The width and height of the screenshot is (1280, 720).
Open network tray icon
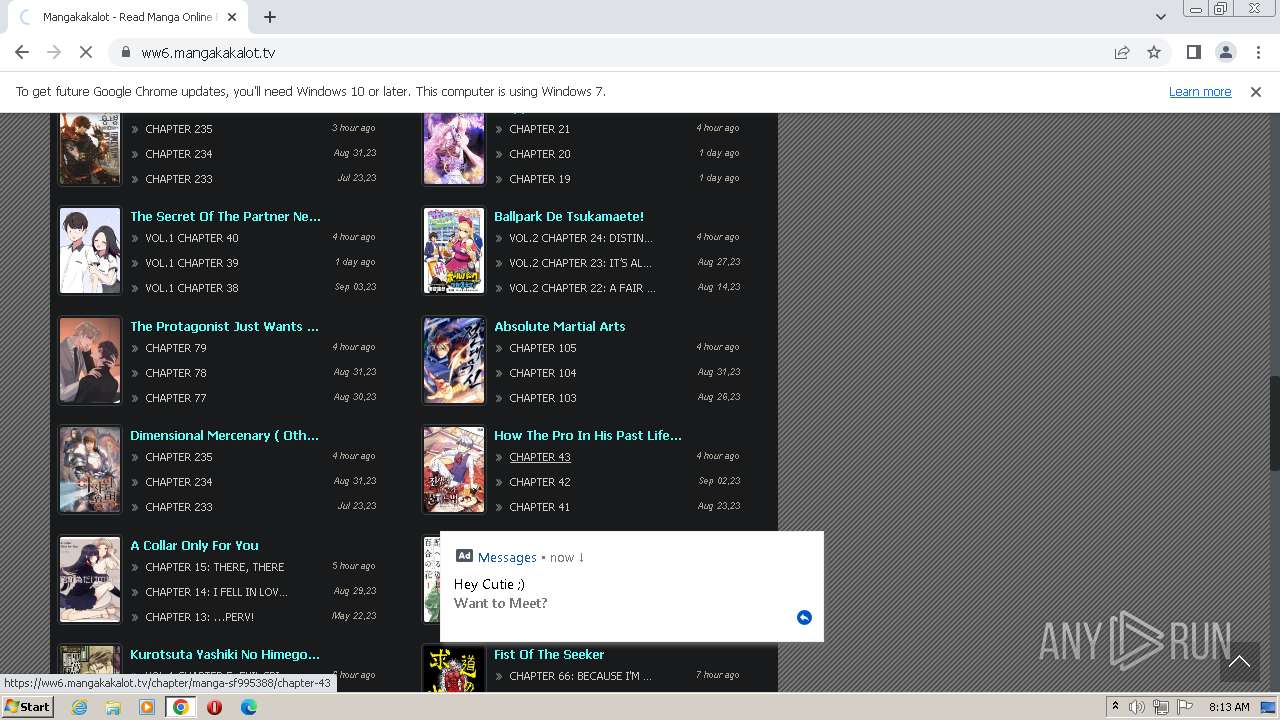click(1160, 707)
